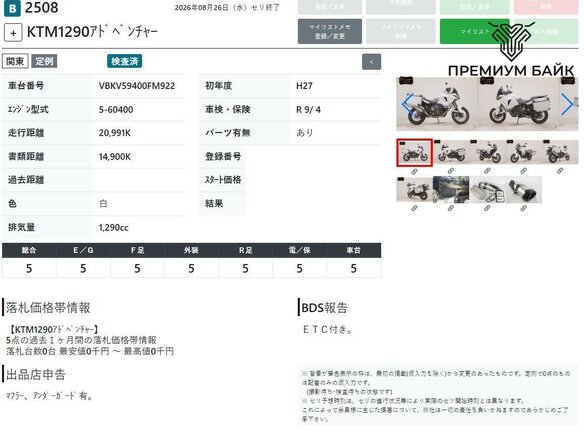Click link icon under the red-outlined thumbnail
This screenshot has height=438, width=584.
coord(414,172)
